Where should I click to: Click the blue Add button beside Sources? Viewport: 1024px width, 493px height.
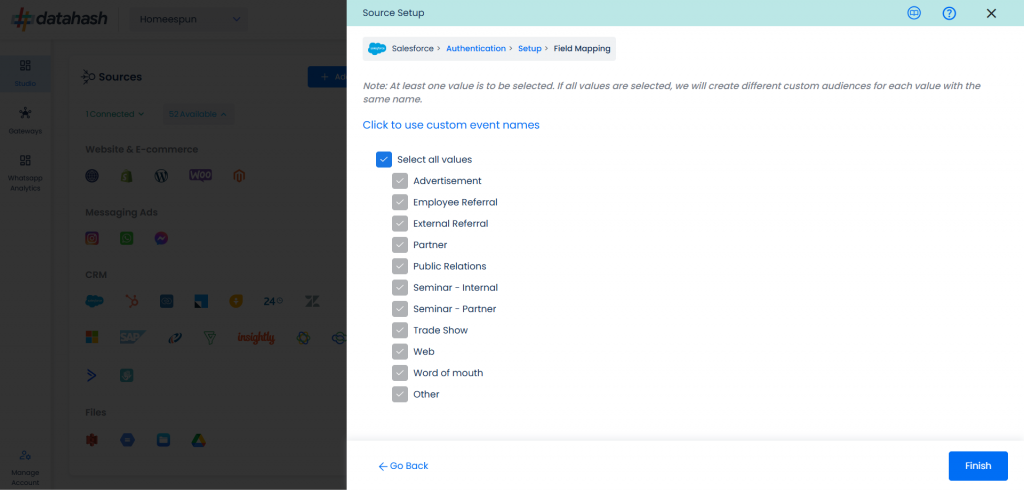point(327,77)
